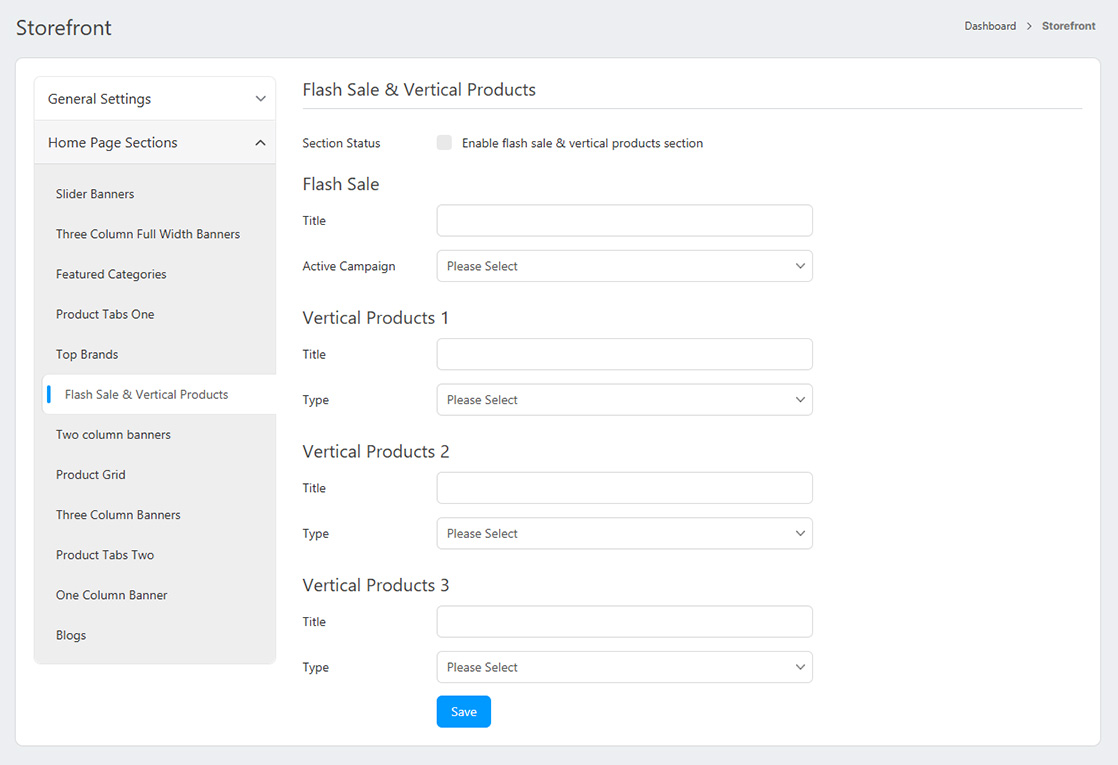Open Two column banners section
This screenshot has width=1118, height=765.
pos(113,435)
